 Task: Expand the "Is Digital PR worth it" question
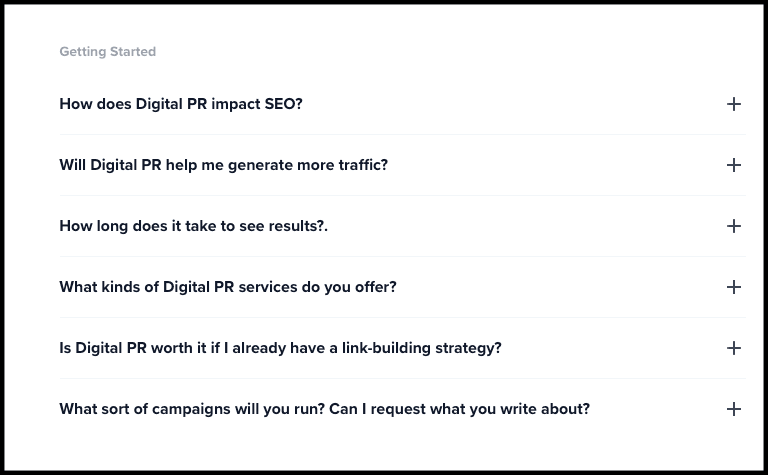pos(280,348)
